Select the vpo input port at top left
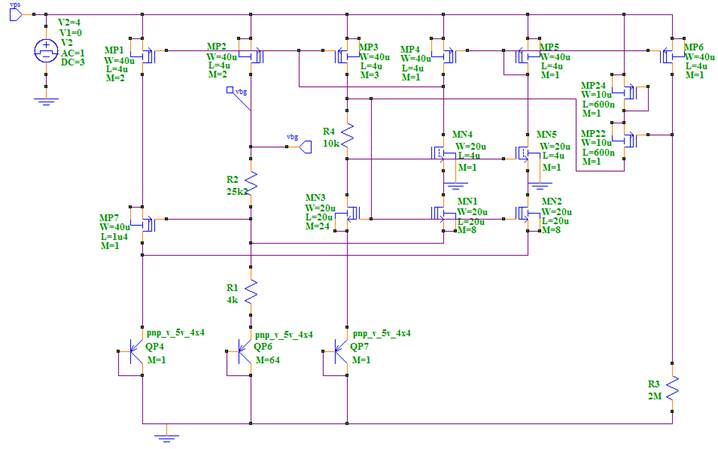Viewport: 718px width, 449px height. coord(13,15)
